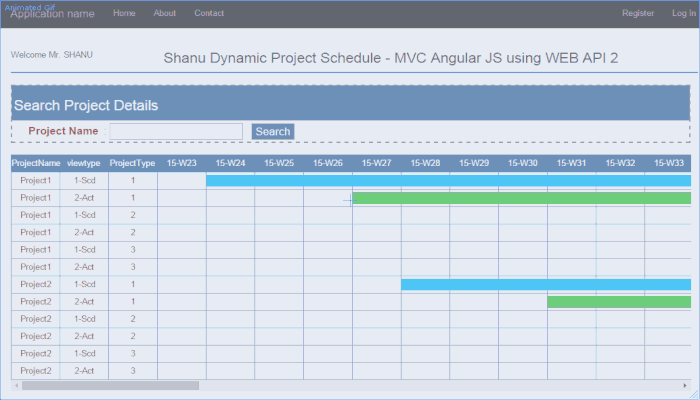Image resolution: width=700 pixels, height=400 pixels.
Task: Click the horizontal scrollbar thumb
Action: (110, 385)
